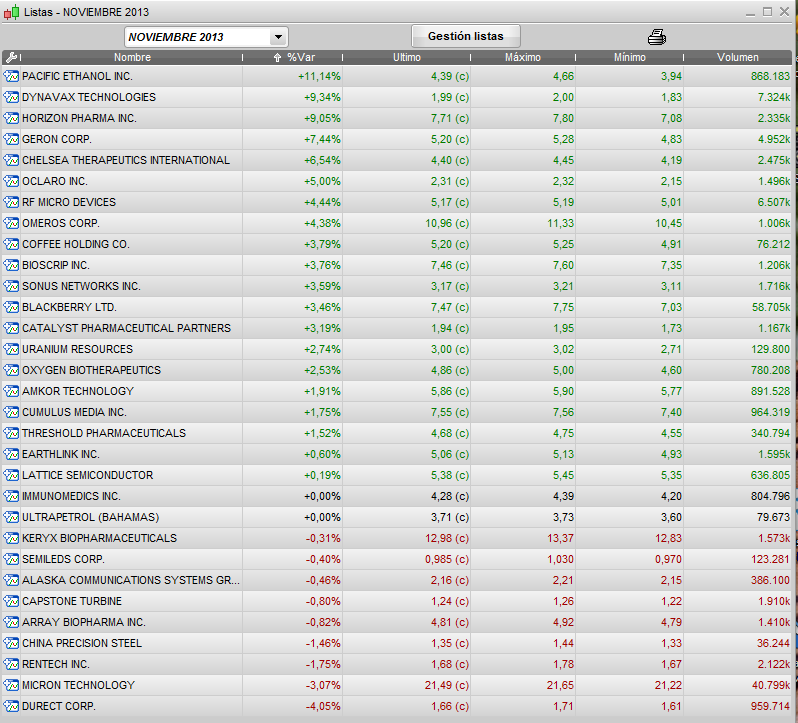Click the +0,19% variation of Lattice Semiconductor
Viewport: 798px width, 723px height.
tap(322, 475)
